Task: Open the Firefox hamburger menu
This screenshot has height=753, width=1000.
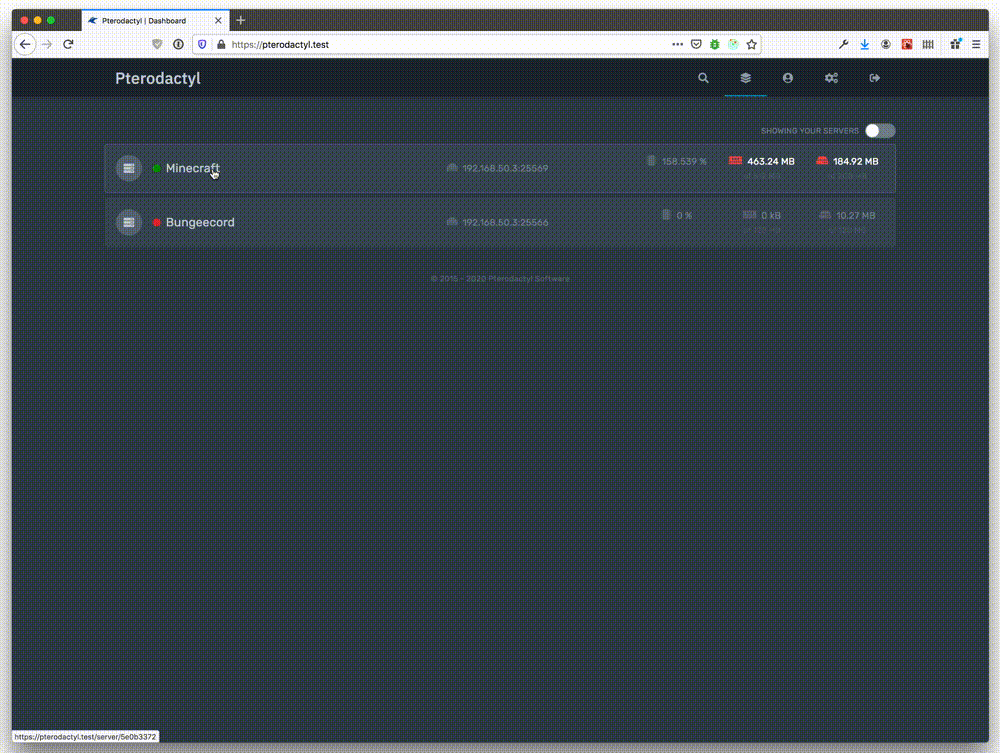Action: (x=976, y=44)
